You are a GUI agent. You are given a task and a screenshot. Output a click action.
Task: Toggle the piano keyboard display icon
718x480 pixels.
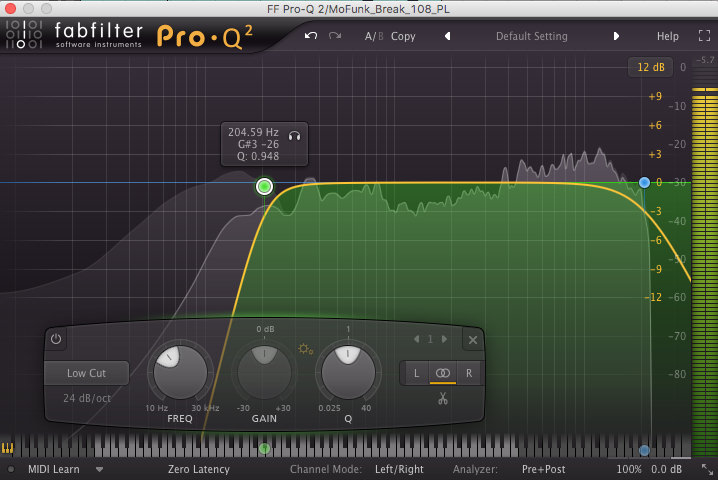(x=7, y=448)
